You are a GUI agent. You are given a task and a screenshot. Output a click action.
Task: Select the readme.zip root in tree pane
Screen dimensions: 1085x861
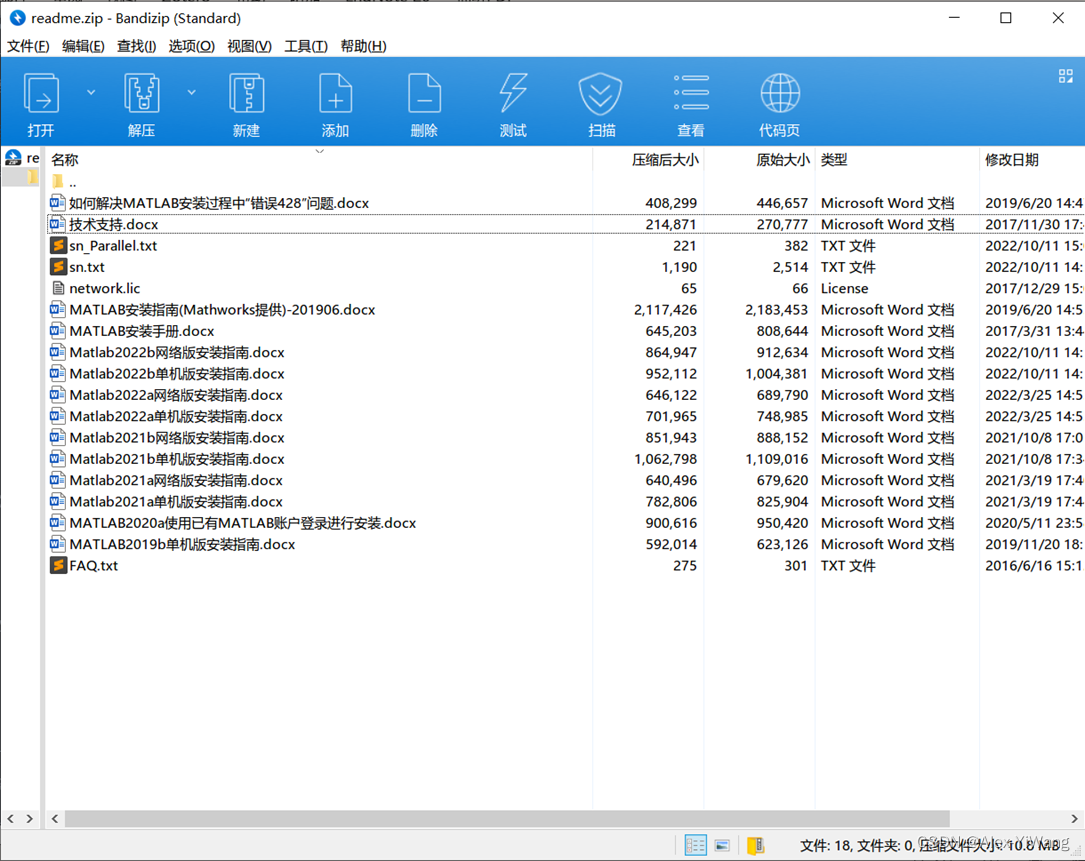tap(22, 158)
